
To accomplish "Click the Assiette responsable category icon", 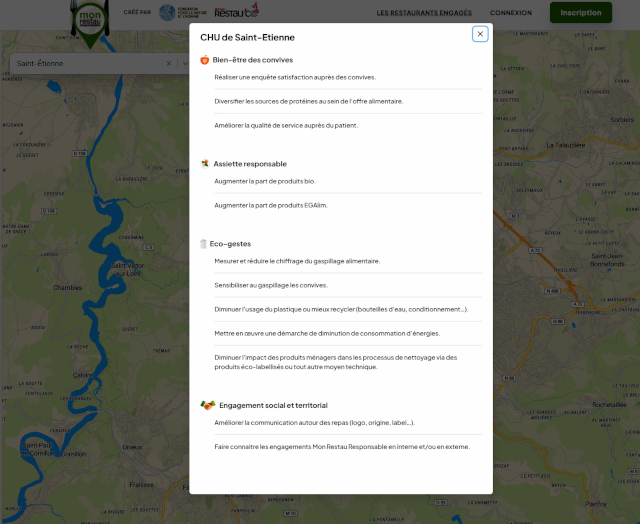I will [x=205, y=163].
